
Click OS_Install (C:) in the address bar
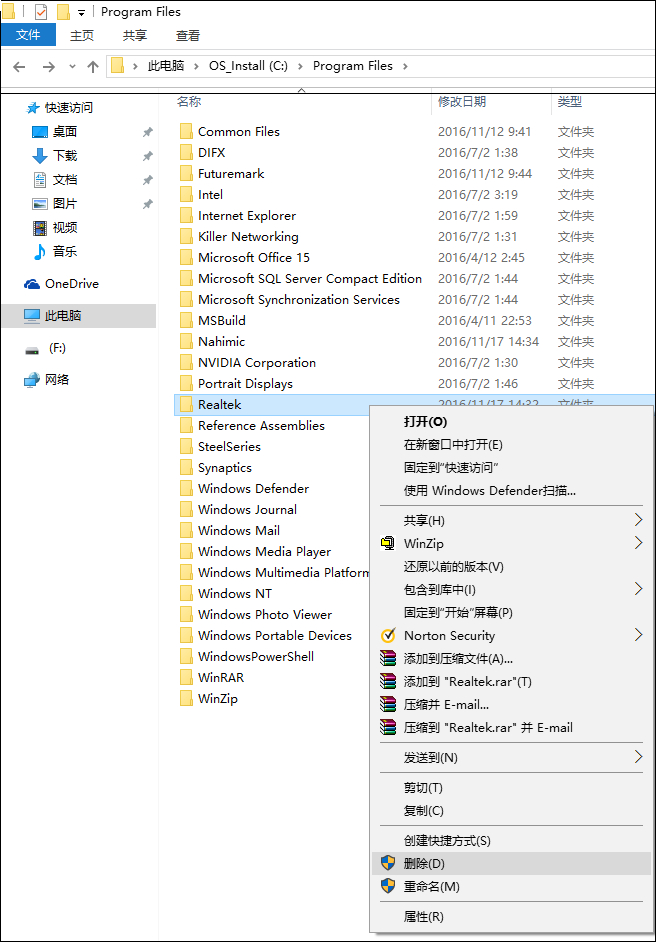(248, 66)
